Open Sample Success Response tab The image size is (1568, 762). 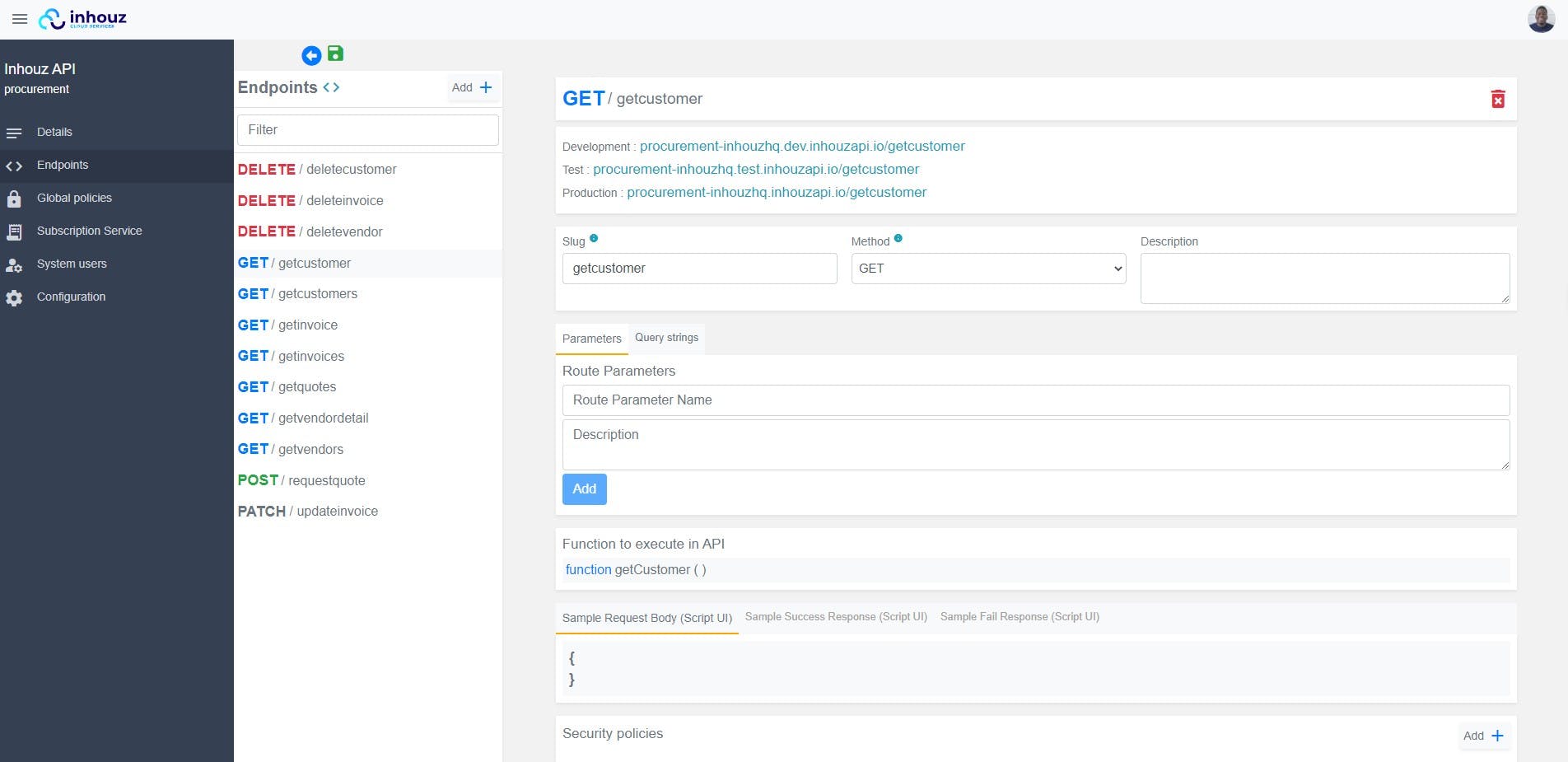tap(836, 616)
